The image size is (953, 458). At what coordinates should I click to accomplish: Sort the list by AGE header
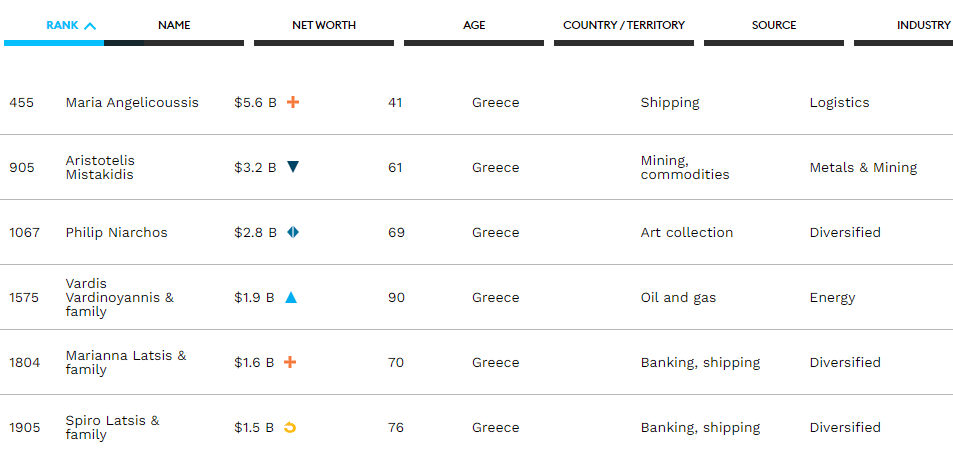474,26
